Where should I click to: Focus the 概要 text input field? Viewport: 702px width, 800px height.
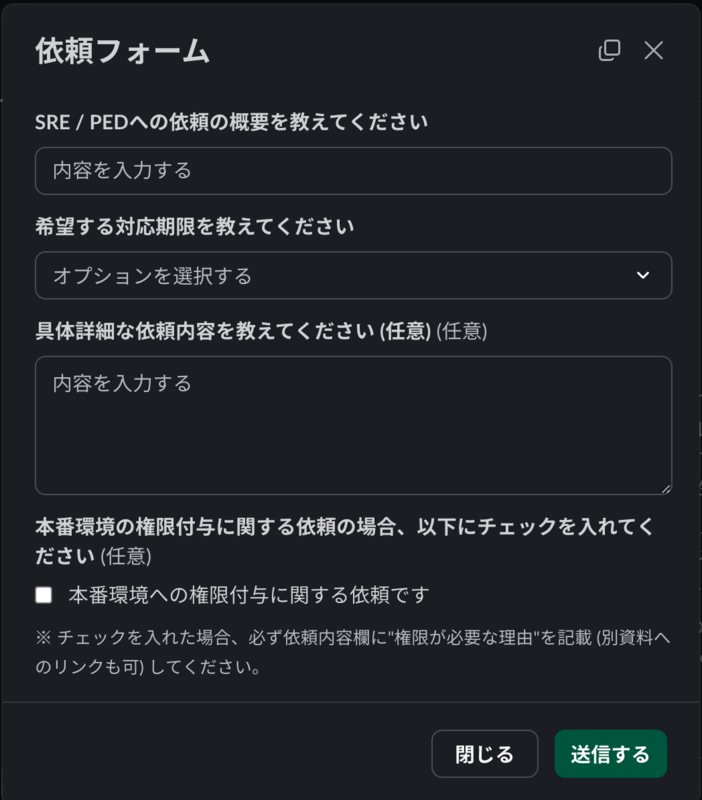(x=353, y=170)
